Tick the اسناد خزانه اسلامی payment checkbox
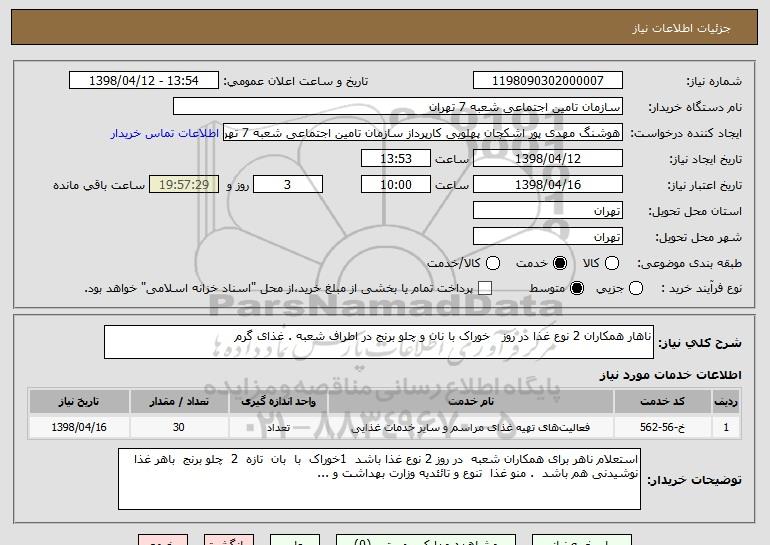This screenshot has height=545, width=770. 485,288
